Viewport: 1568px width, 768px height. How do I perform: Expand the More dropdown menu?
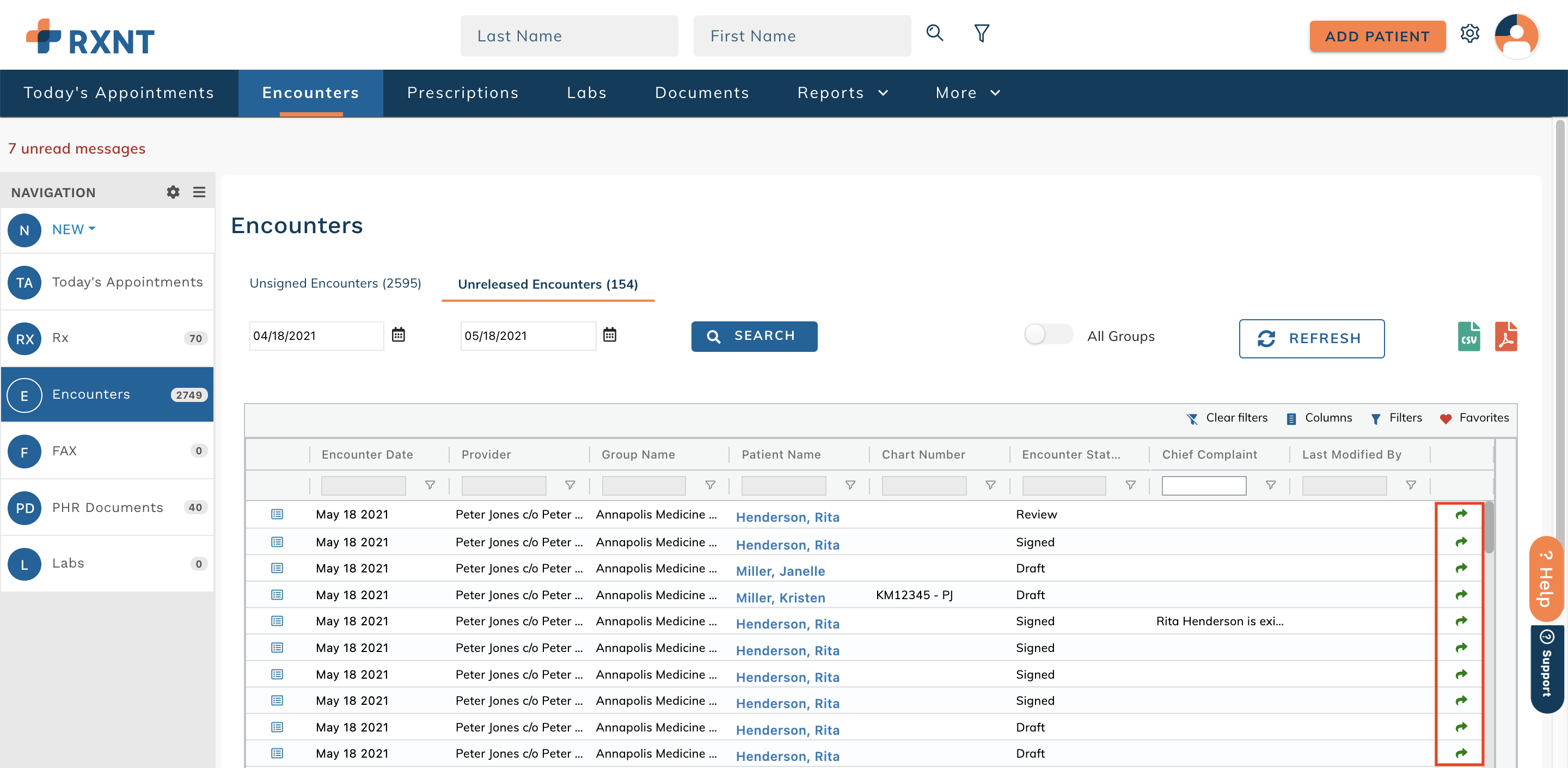coord(968,93)
